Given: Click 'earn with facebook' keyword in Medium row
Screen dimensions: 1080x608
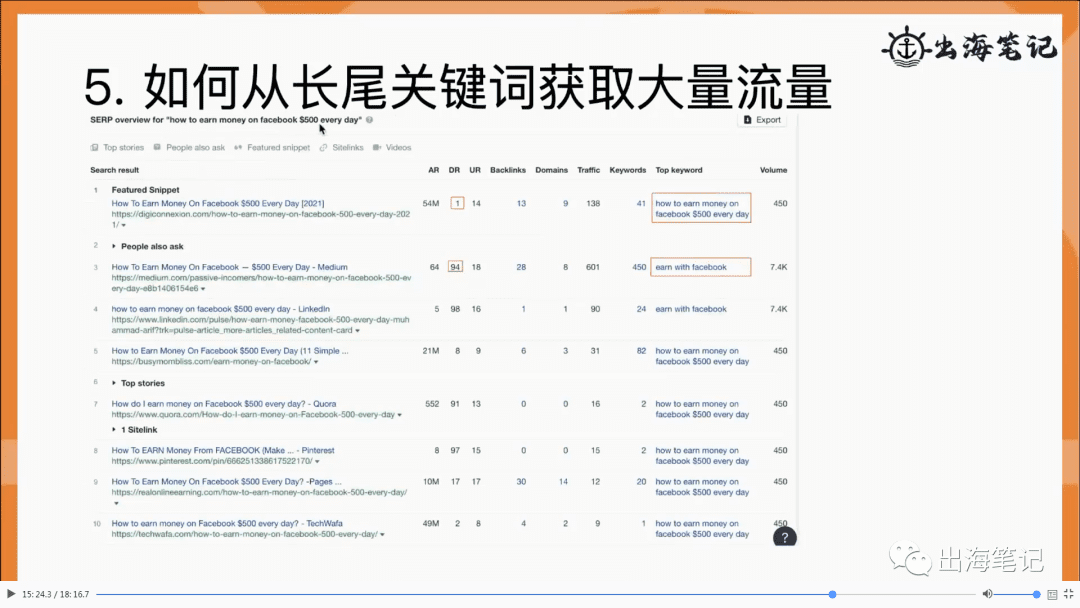Looking at the screenshot, I should pos(691,267).
